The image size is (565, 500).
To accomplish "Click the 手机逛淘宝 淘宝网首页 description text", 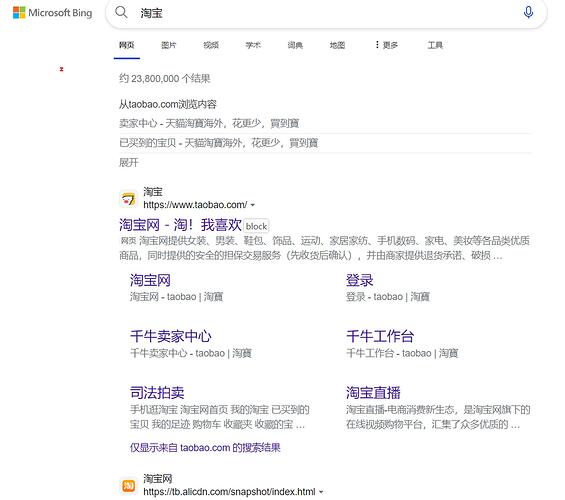I will (x=219, y=417).
